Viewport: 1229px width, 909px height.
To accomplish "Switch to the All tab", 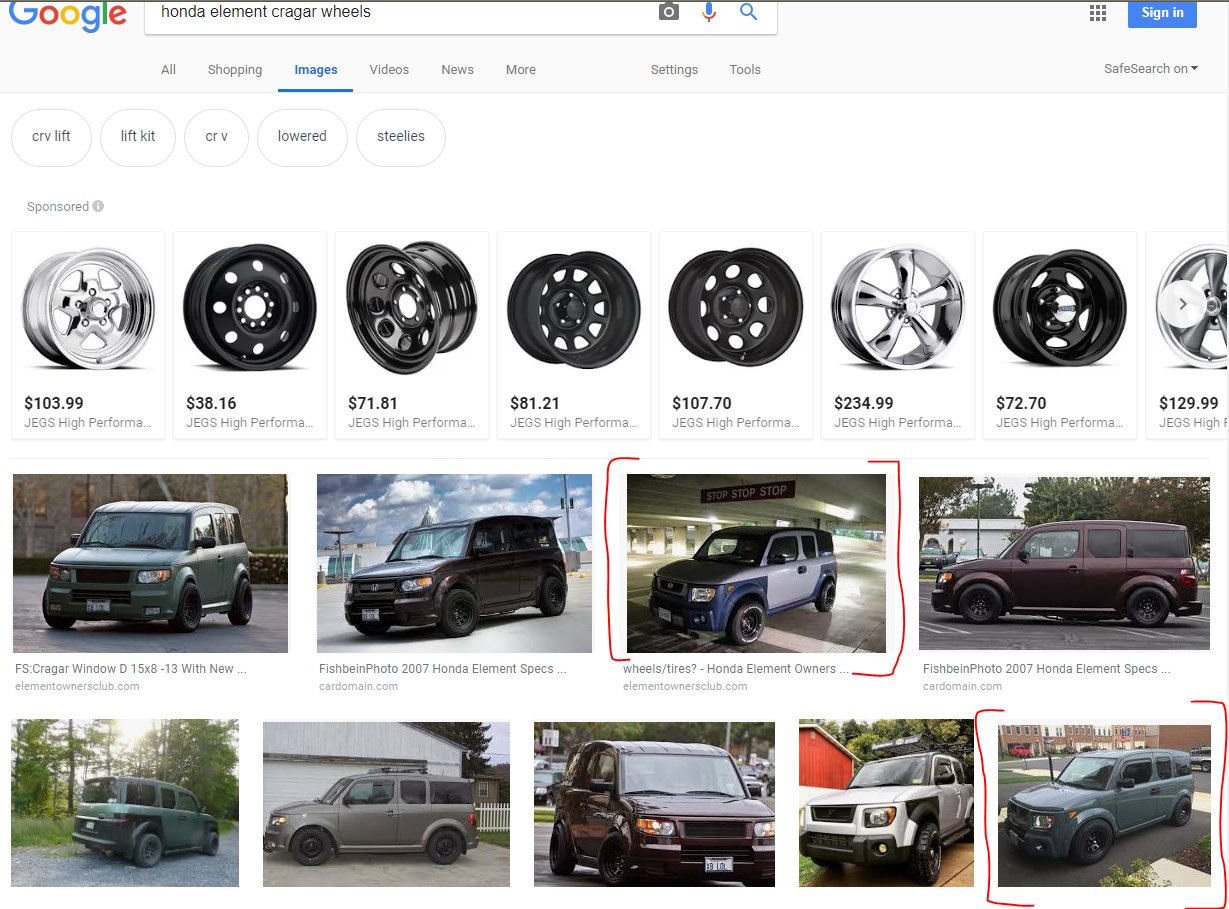I will pyautogui.click(x=168, y=70).
